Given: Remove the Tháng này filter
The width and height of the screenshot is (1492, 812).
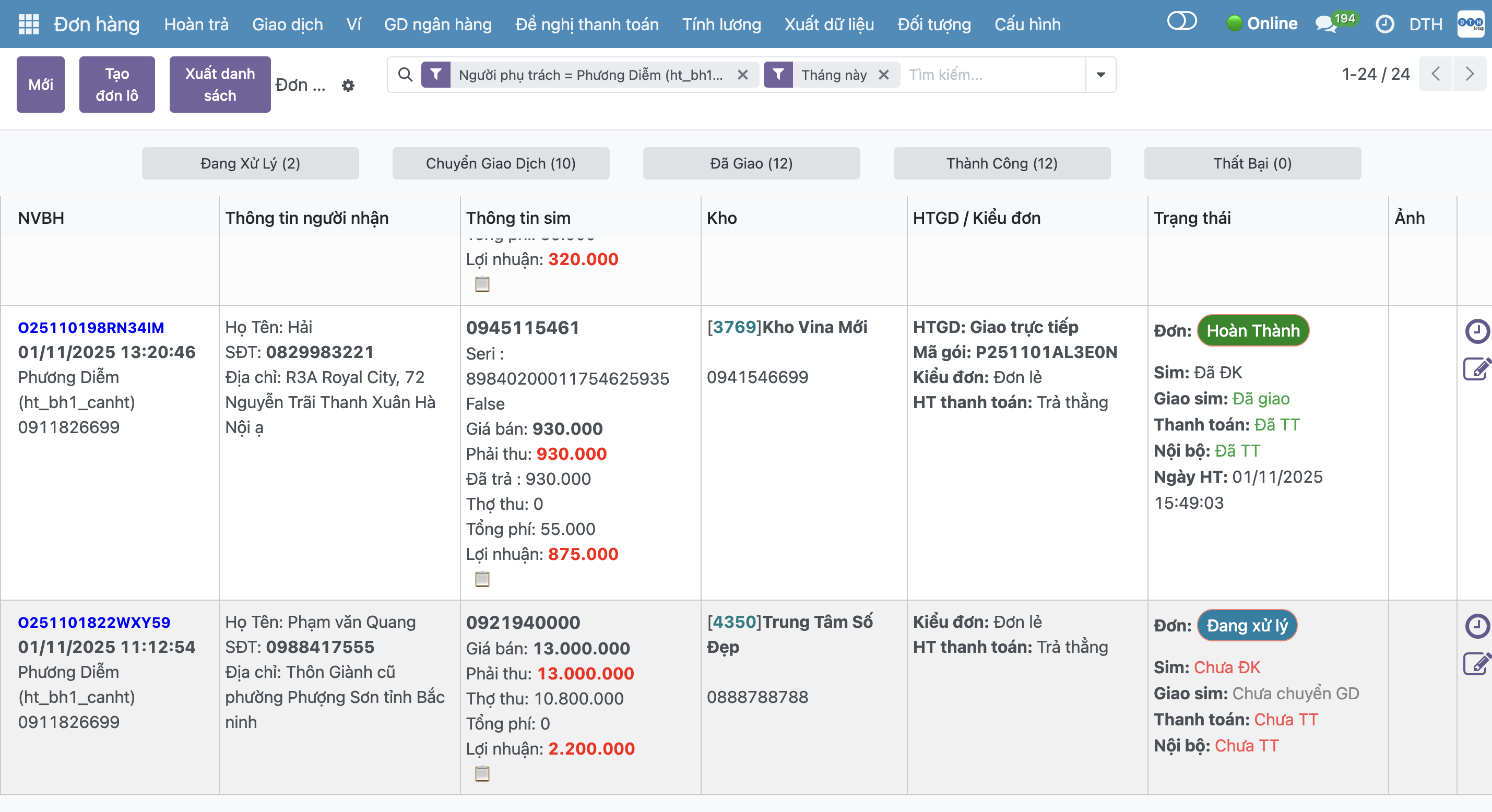Looking at the screenshot, I should (883, 75).
